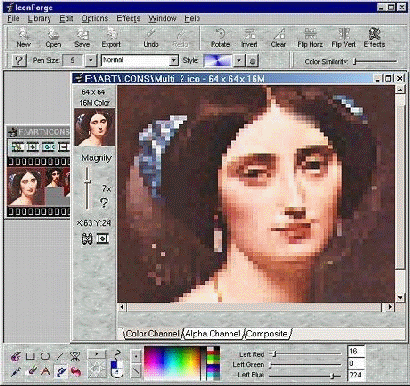The width and height of the screenshot is (410, 386).
Task: Click the Clear toolbar button
Action: pyautogui.click(x=278, y=38)
